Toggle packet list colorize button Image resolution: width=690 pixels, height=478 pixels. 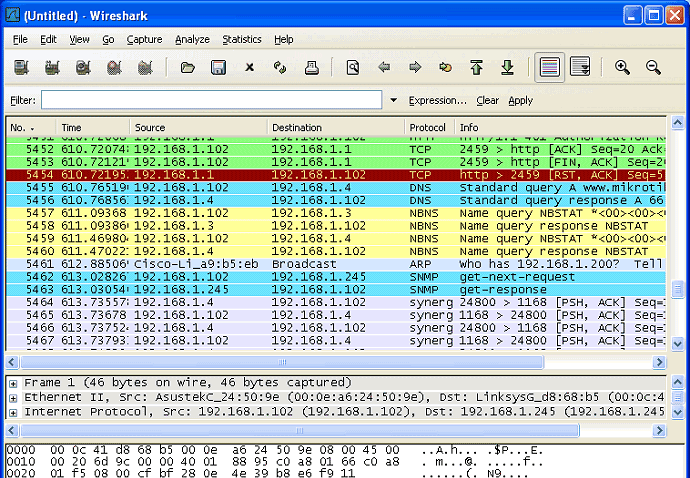(x=550, y=67)
